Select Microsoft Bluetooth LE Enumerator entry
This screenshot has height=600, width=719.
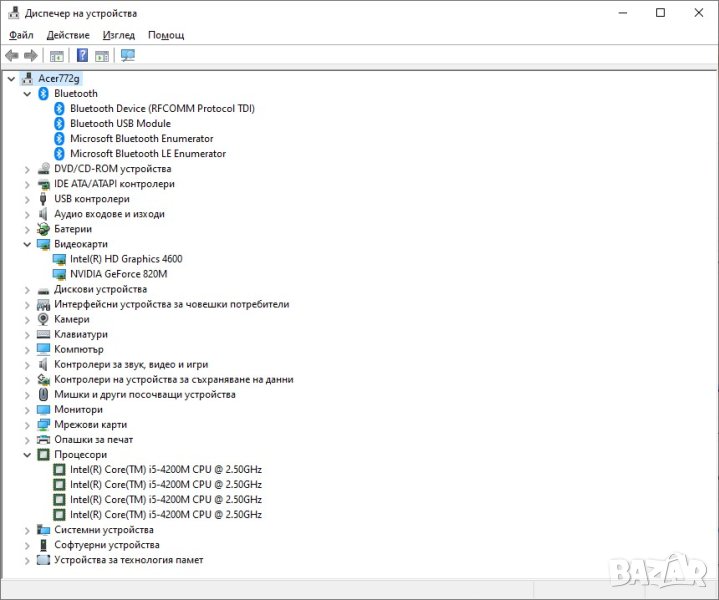tap(147, 154)
